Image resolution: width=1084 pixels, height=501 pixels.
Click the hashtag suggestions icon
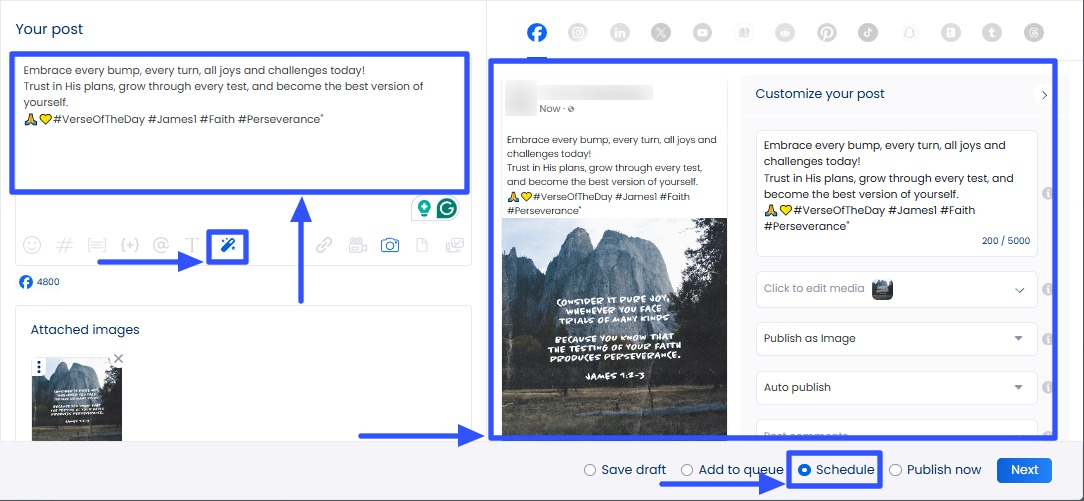(x=65, y=245)
